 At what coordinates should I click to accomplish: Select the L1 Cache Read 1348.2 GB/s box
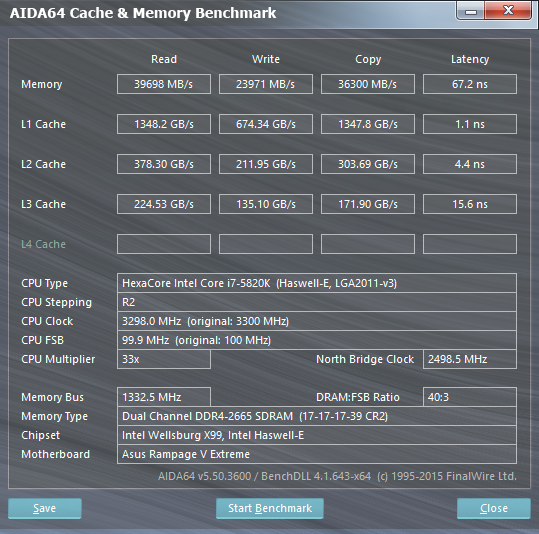(164, 124)
